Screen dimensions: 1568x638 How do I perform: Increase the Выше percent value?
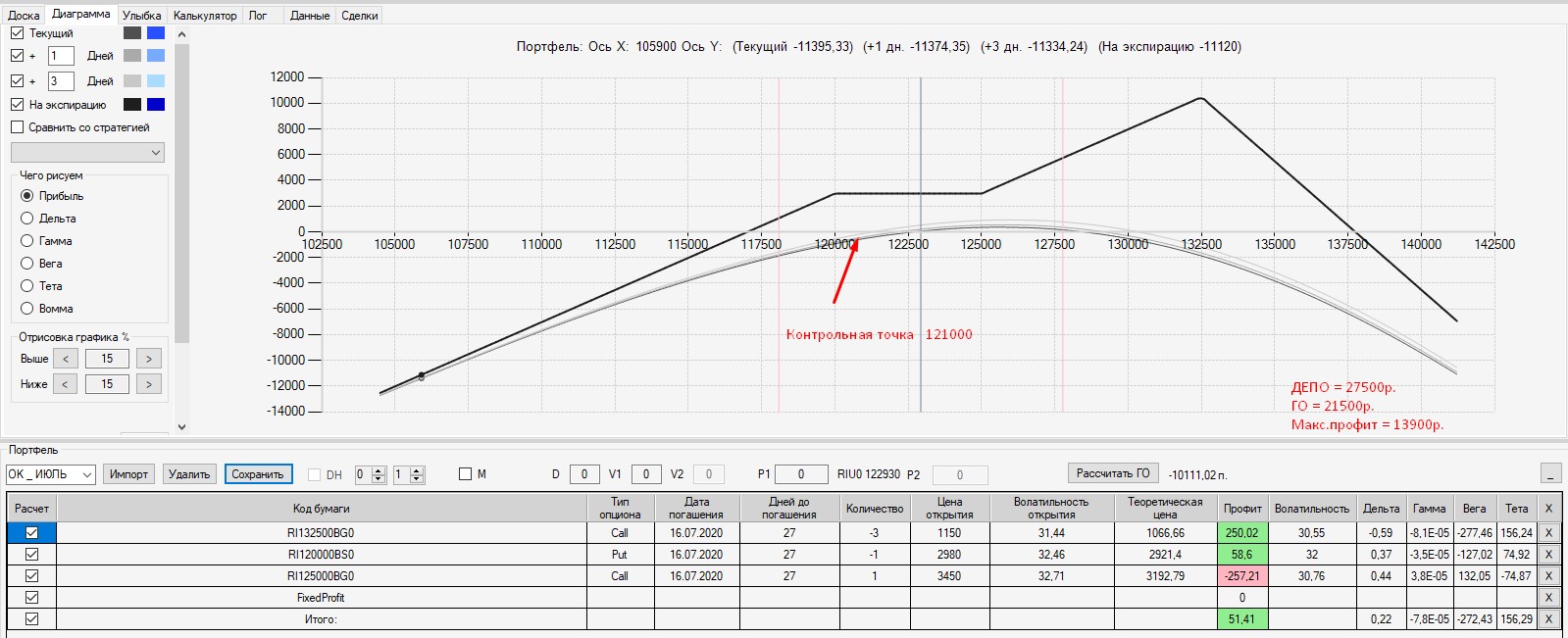pos(149,359)
